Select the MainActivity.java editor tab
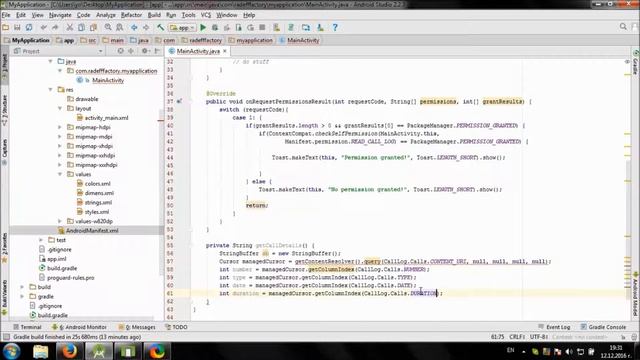This screenshot has width=640, height=360. 198,51
